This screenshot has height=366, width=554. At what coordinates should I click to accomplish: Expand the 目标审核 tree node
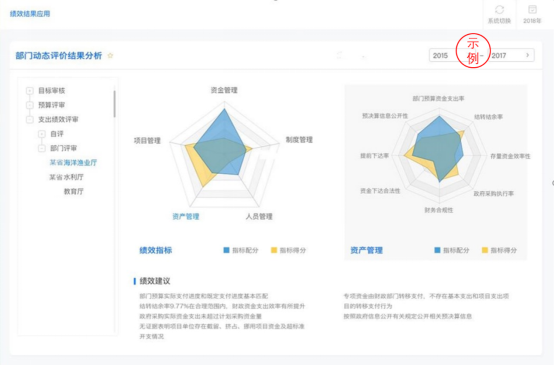coord(30,91)
